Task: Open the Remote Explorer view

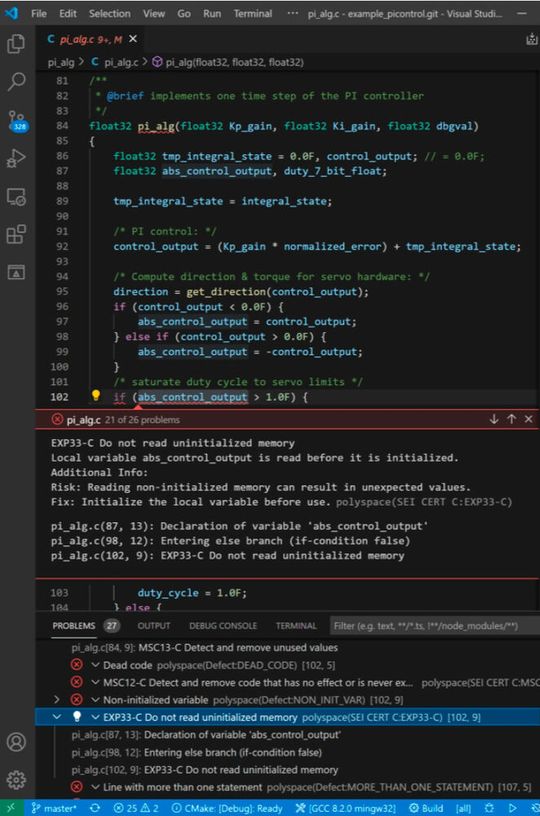Action: [x=16, y=197]
